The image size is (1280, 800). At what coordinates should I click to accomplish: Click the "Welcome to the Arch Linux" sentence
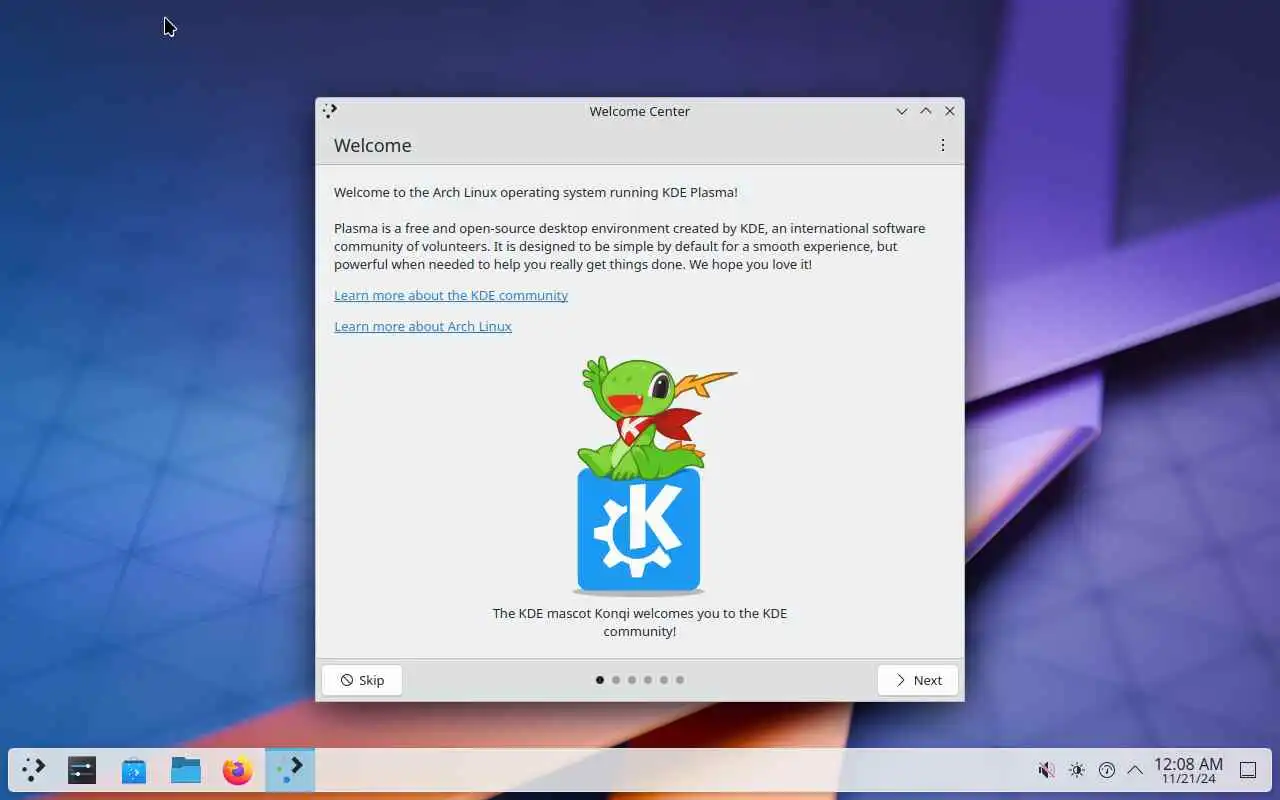point(536,192)
